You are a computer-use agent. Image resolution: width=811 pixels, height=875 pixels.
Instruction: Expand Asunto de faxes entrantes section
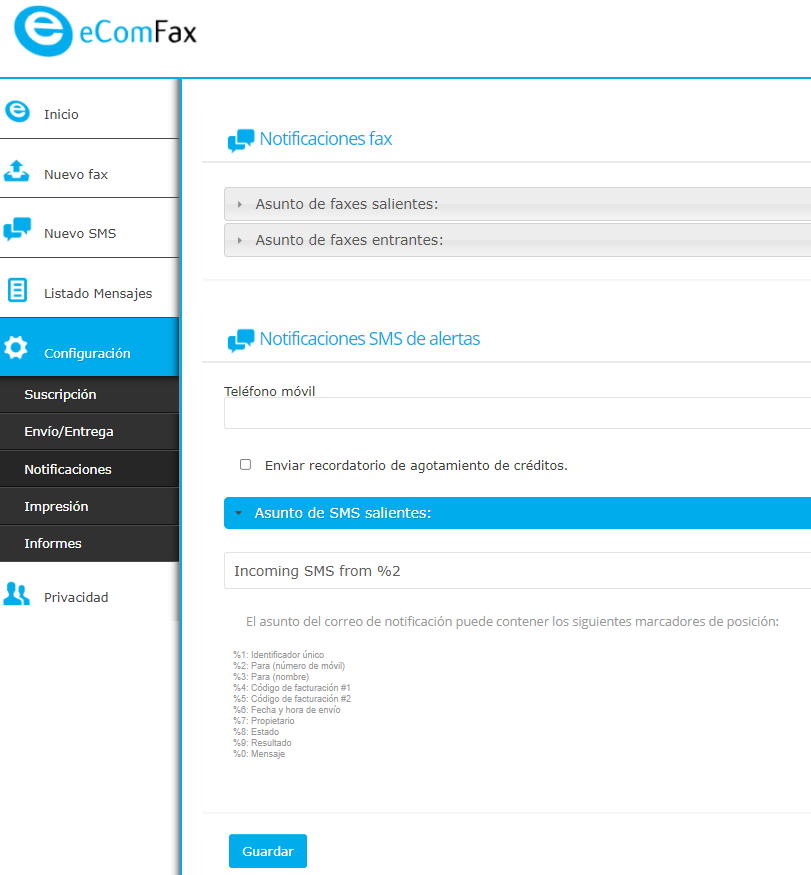[x=517, y=240]
